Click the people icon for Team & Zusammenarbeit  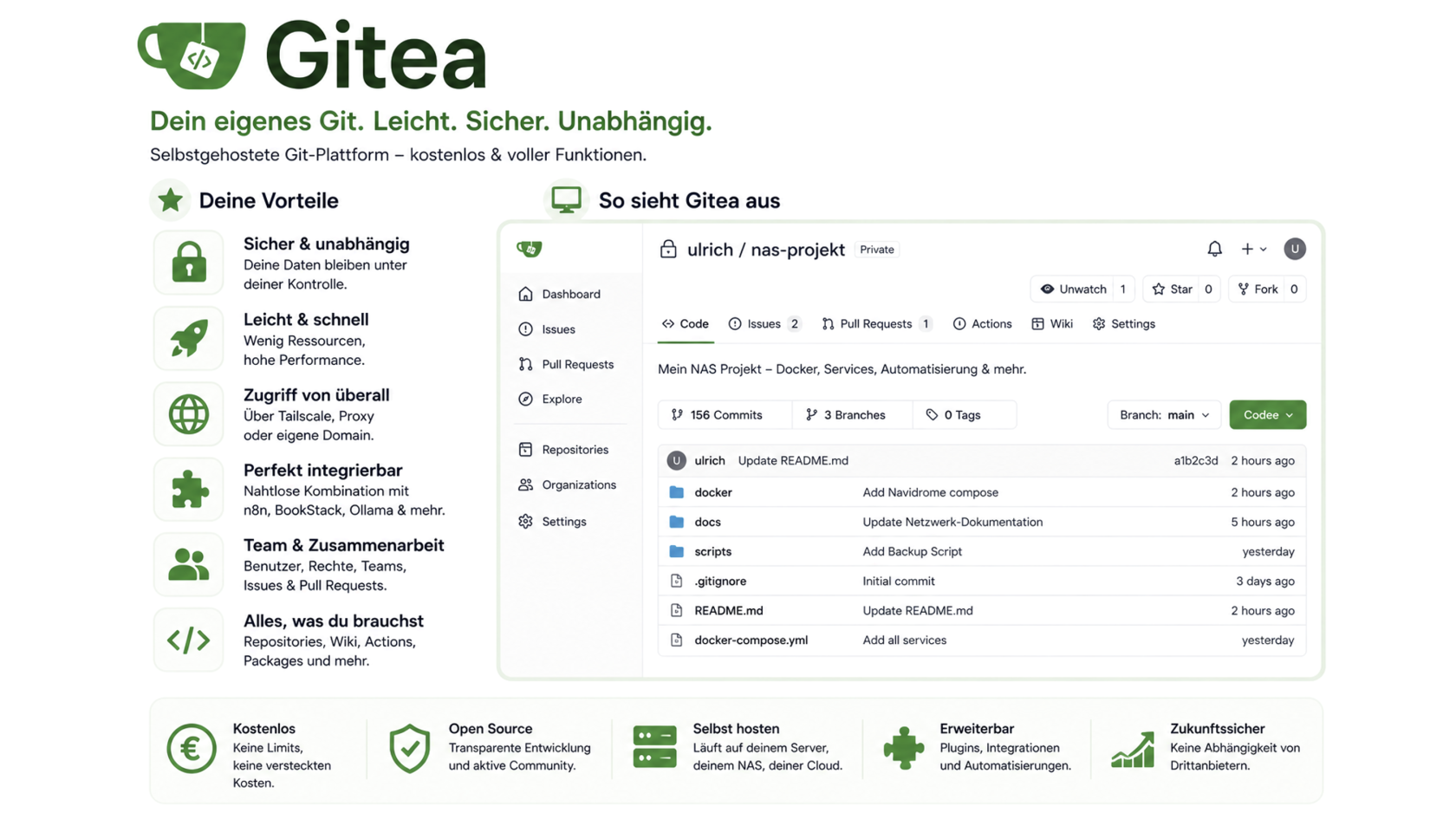(189, 565)
